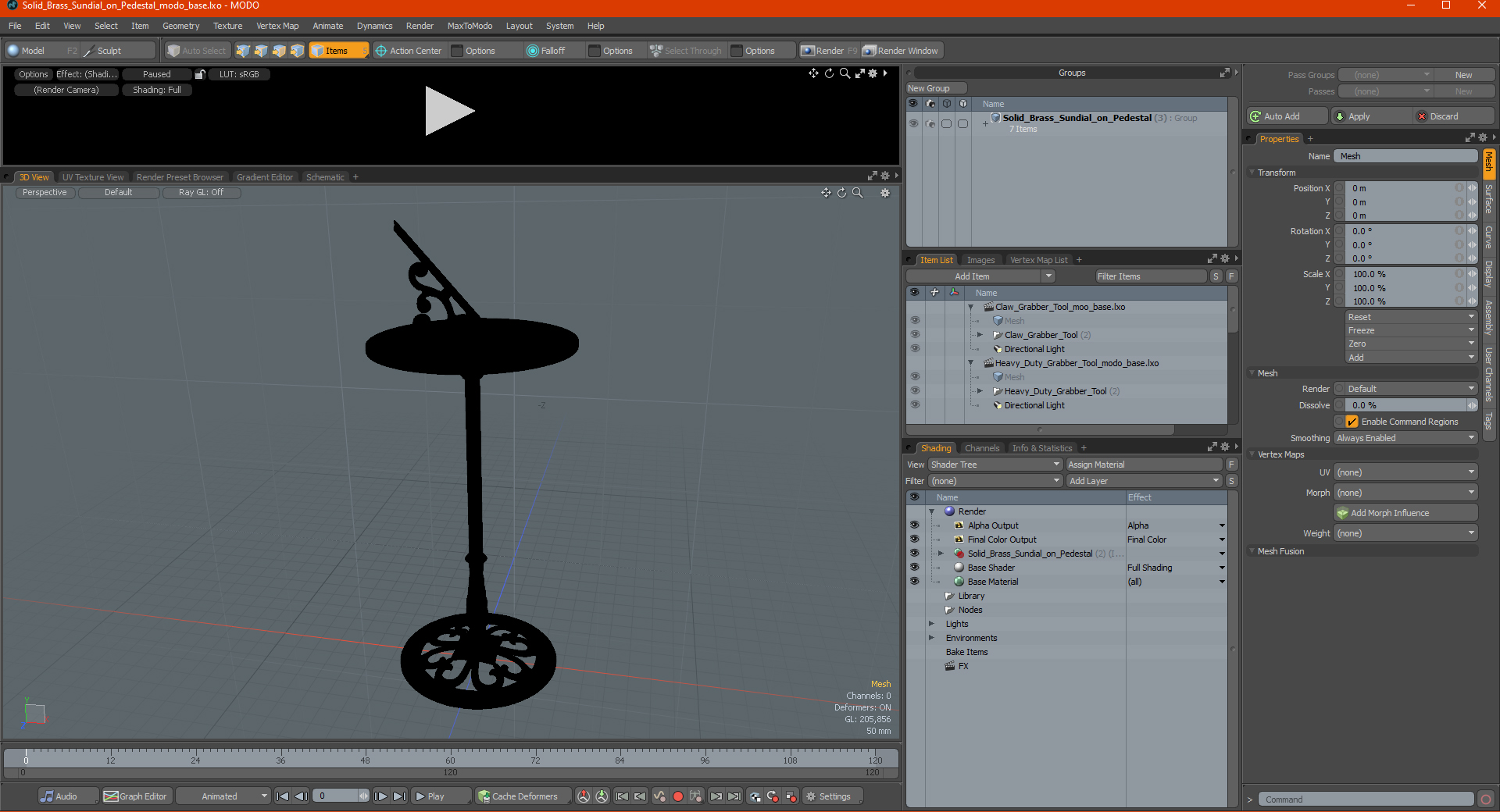Click timeline ruler at frame 60
Image resolution: width=1500 pixels, height=812 pixels.
click(x=450, y=756)
